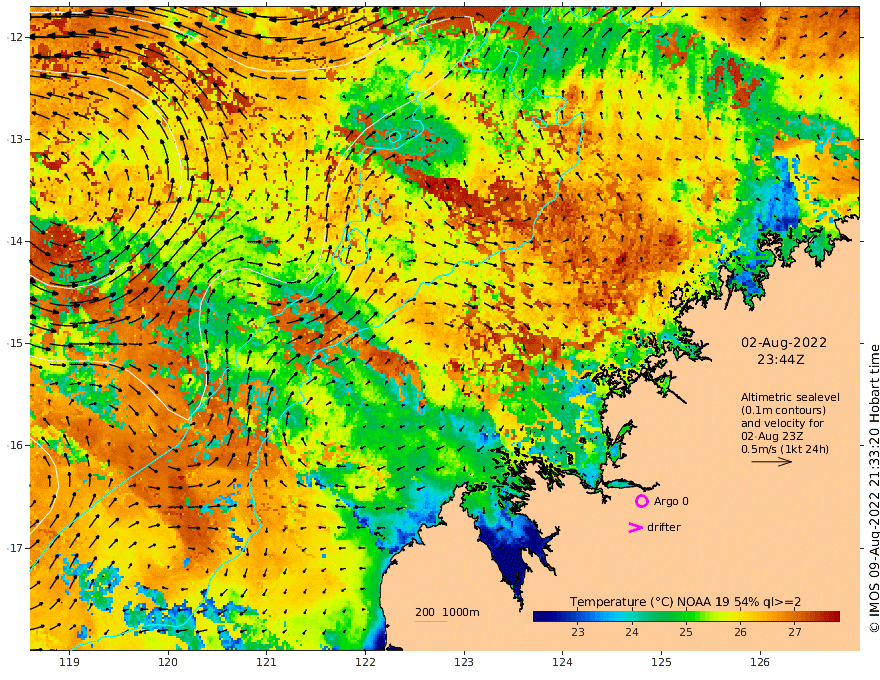This screenshot has width=880, height=680.
Task: Click the latitude axis label '-17'
Action: click(x=15, y=548)
